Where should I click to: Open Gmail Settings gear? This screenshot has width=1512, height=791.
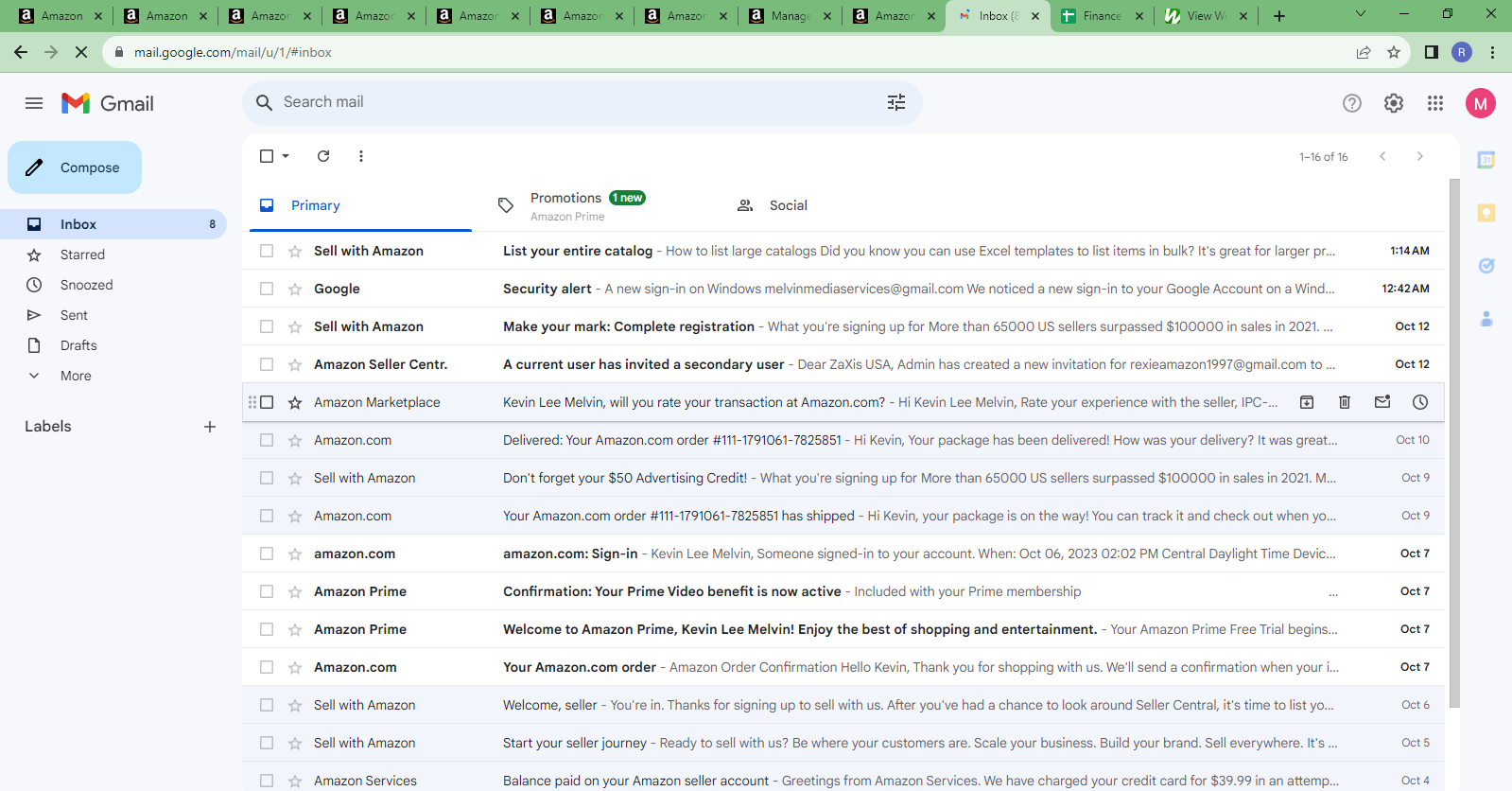pos(1394,103)
